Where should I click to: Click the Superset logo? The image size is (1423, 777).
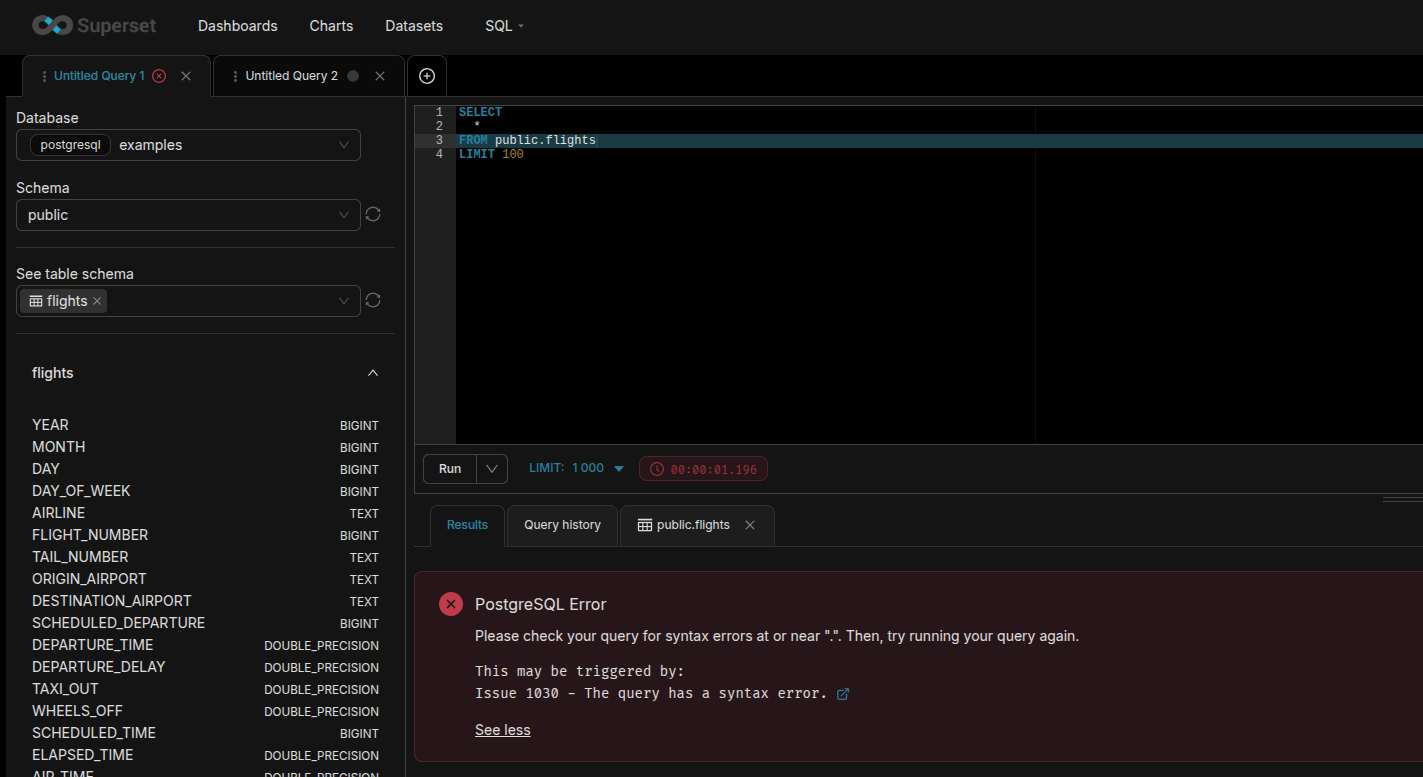tap(94, 25)
